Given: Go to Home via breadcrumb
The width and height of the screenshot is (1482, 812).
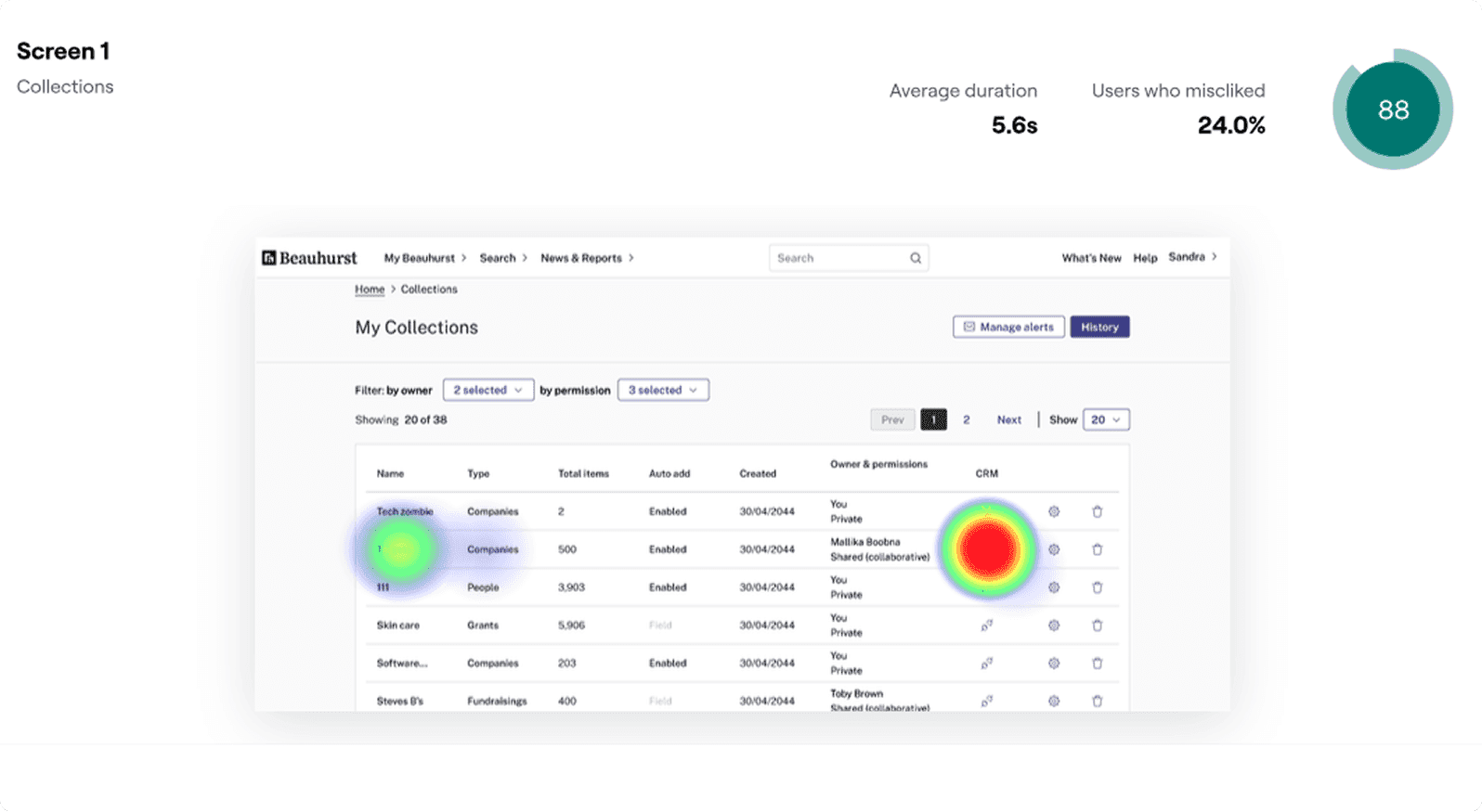Looking at the screenshot, I should [370, 290].
